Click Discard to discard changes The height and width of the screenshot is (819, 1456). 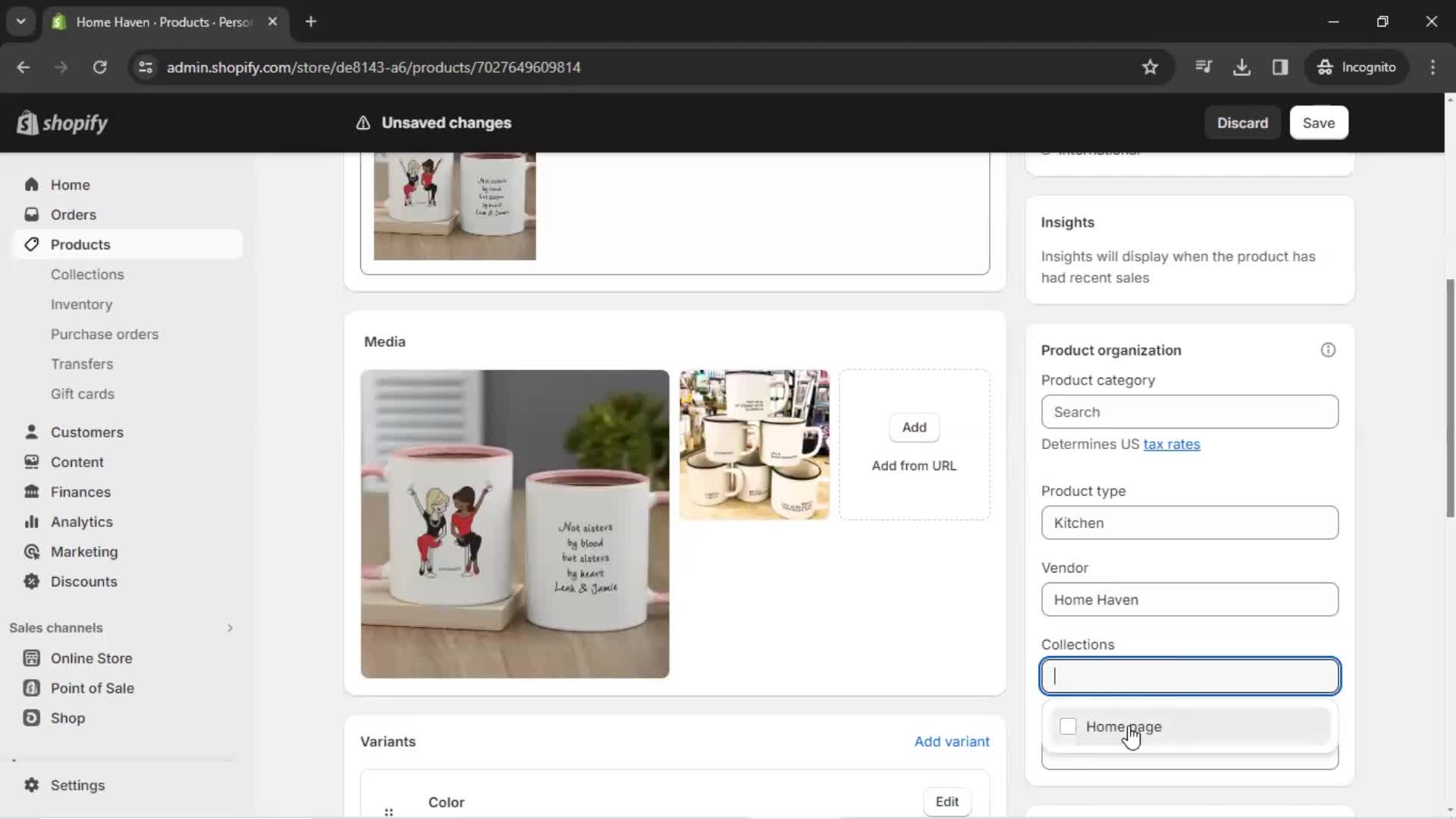point(1243,122)
